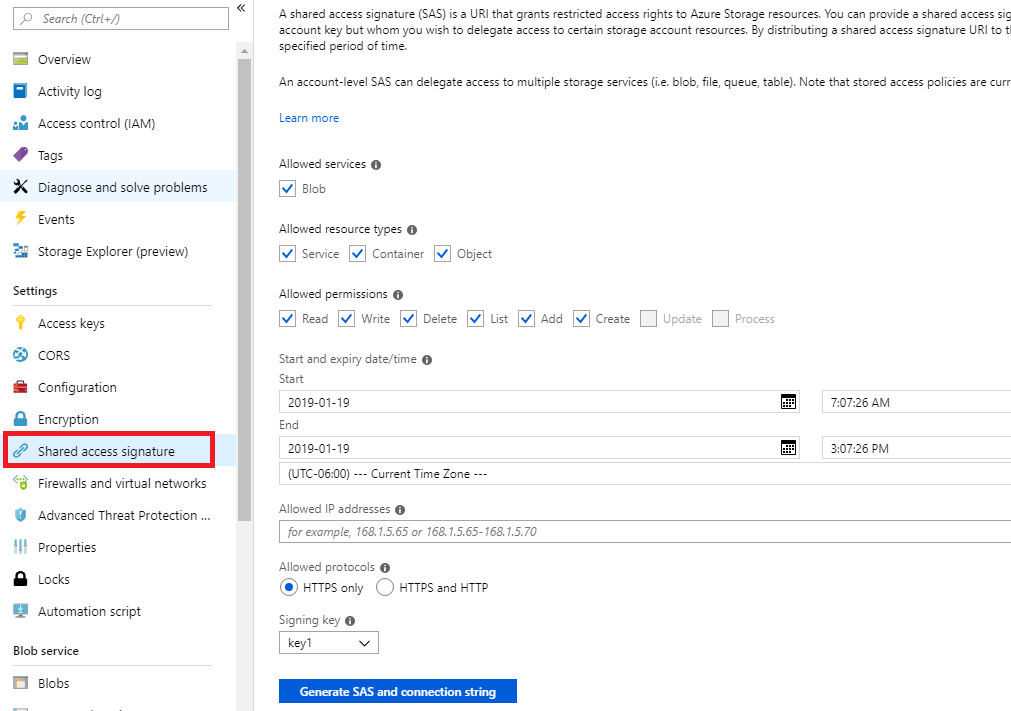Uncheck the Add permission checkbox
This screenshot has width=1011, height=711.
[x=527, y=319]
